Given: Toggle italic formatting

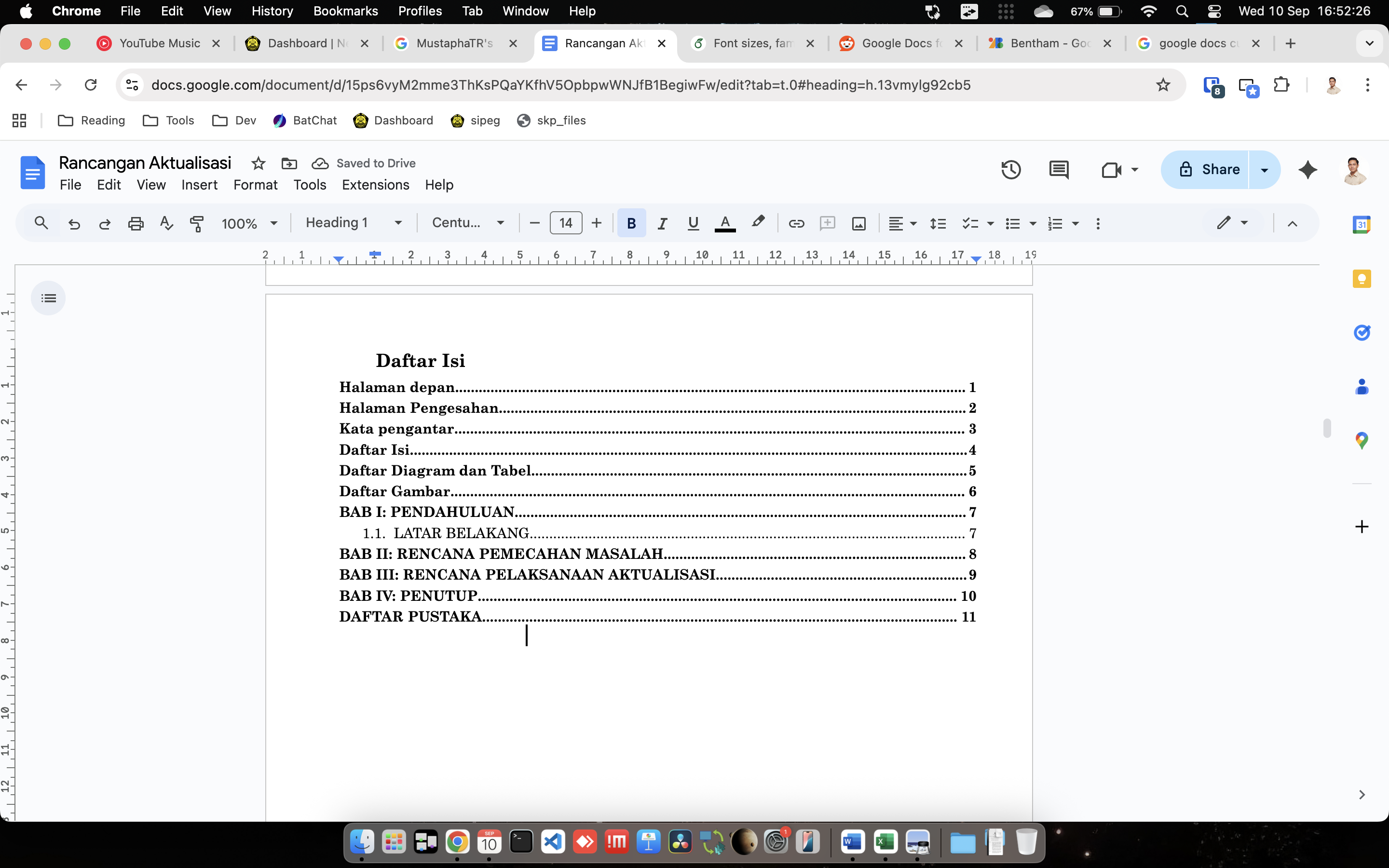Looking at the screenshot, I should (x=662, y=223).
